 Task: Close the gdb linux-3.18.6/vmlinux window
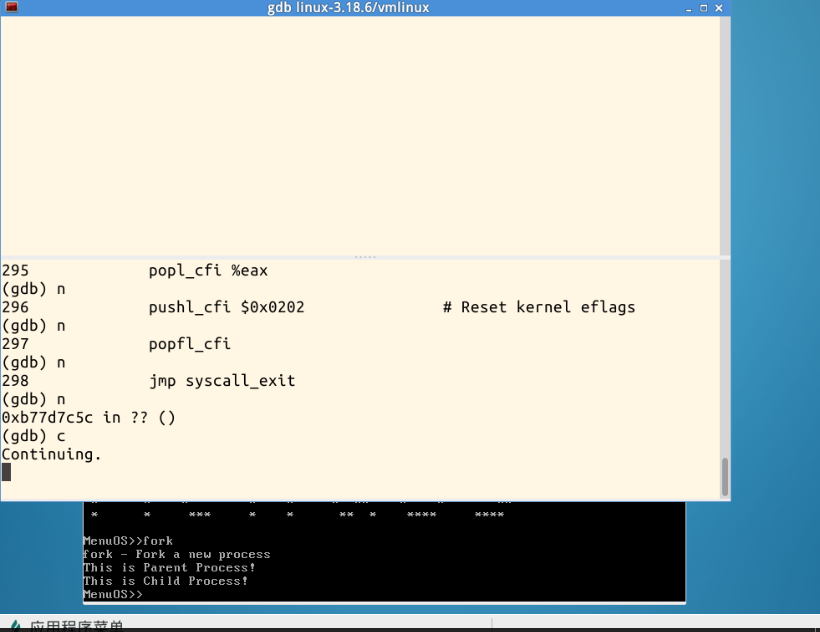point(719,8)
